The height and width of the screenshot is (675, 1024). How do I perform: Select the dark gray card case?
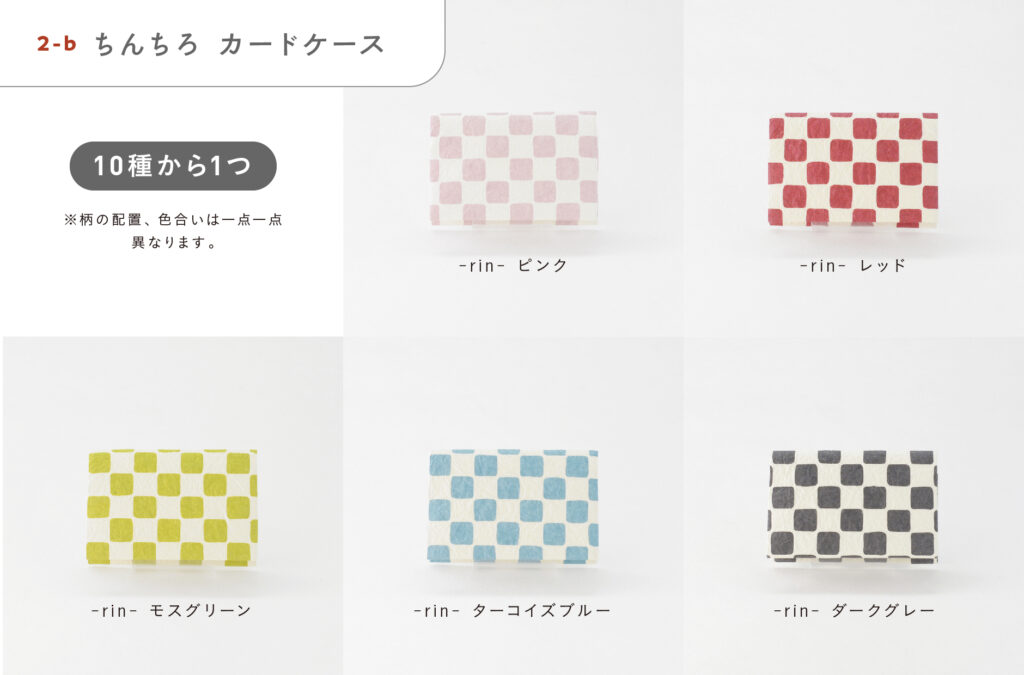click(853, 507)
